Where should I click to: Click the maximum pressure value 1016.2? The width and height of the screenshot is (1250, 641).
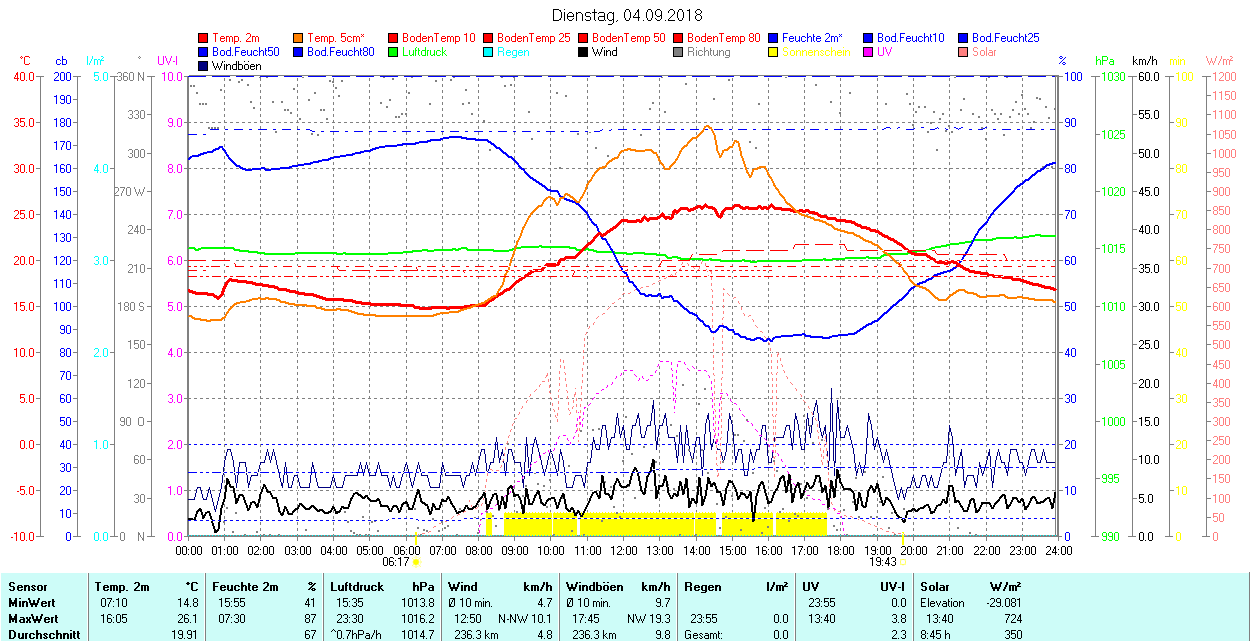coord(419,619)
